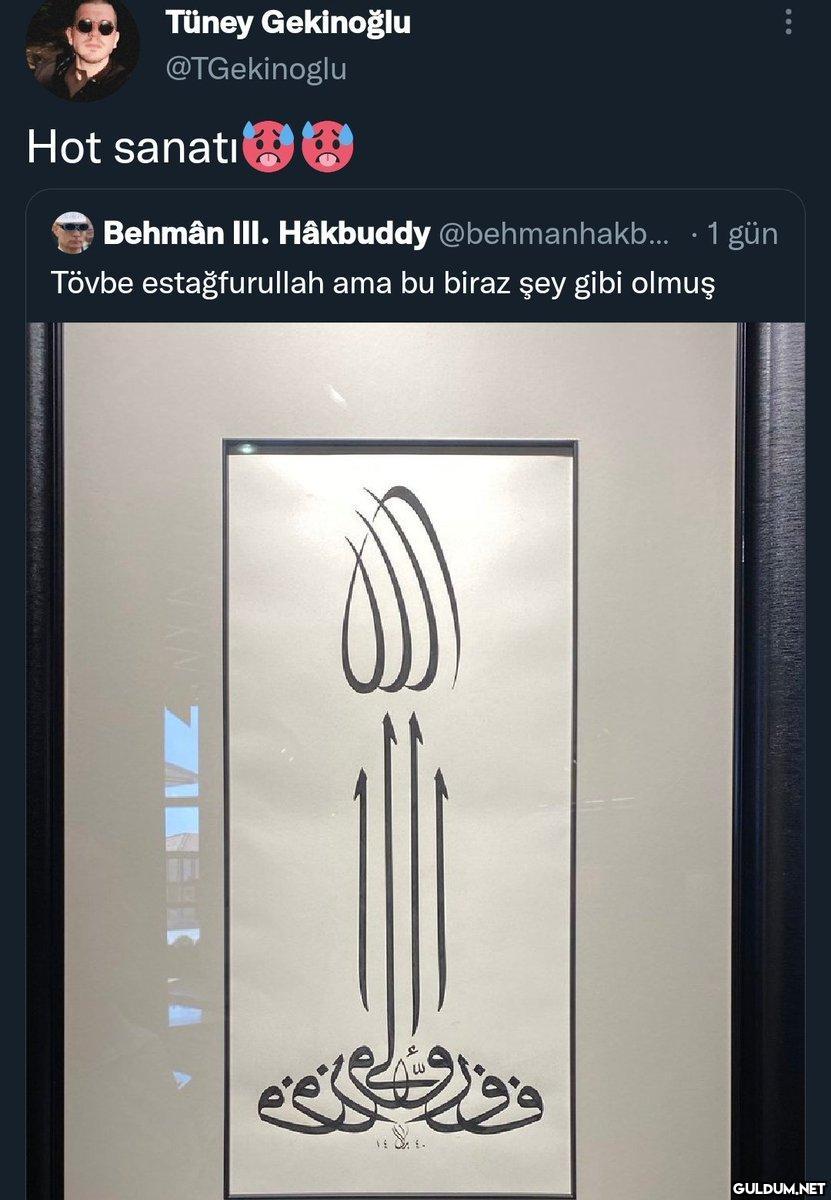Click the first hot-face emoji
The width and height of the screenshot is (831, 1200).
tap(267, 147)
